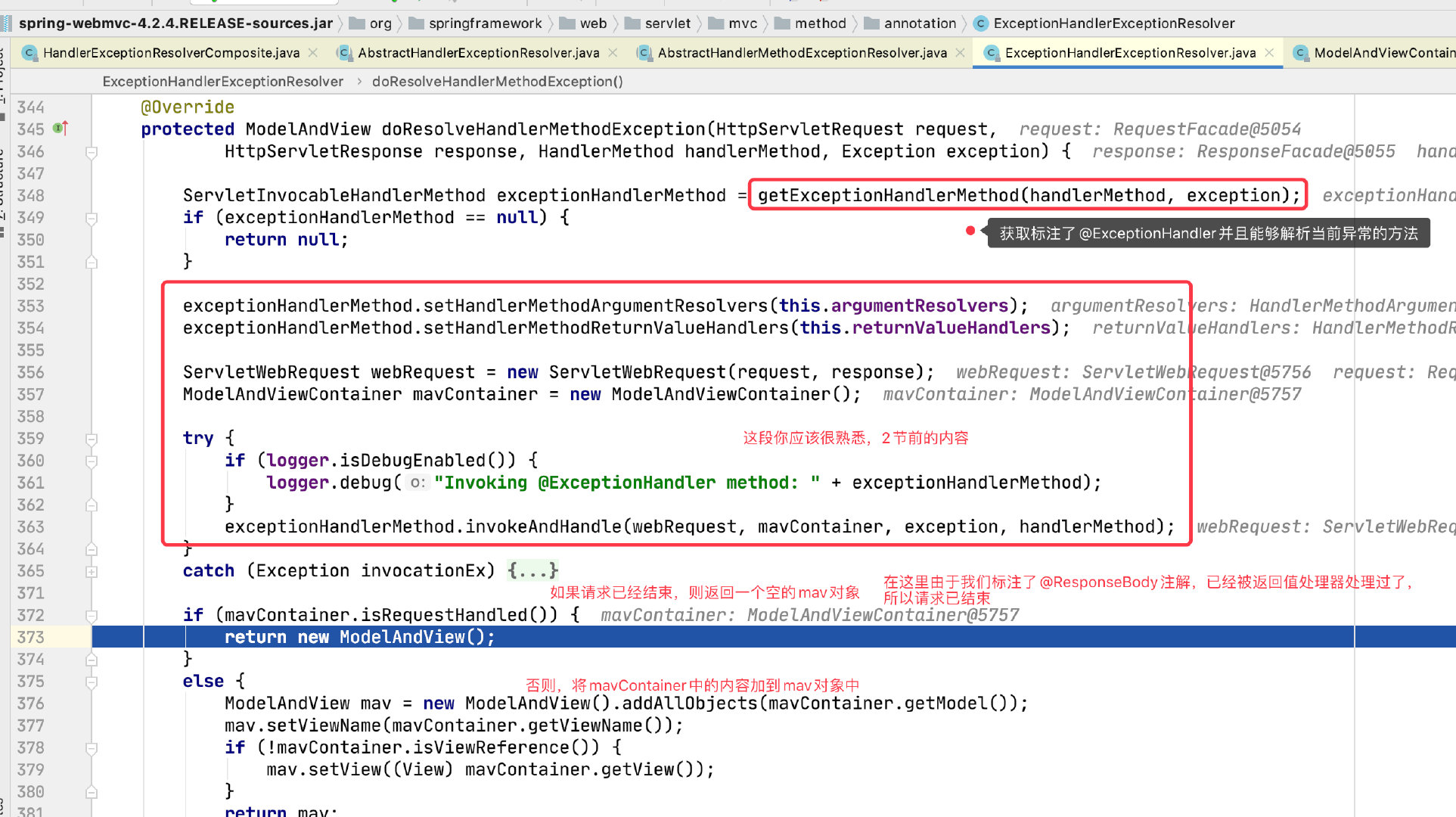The width and height of the screenshot is (1456, 817).
Task: Click the class icon on ExceptionHandlerExceptionResolver.java tab
Action: pyautogui.click(x=990, y=53)
